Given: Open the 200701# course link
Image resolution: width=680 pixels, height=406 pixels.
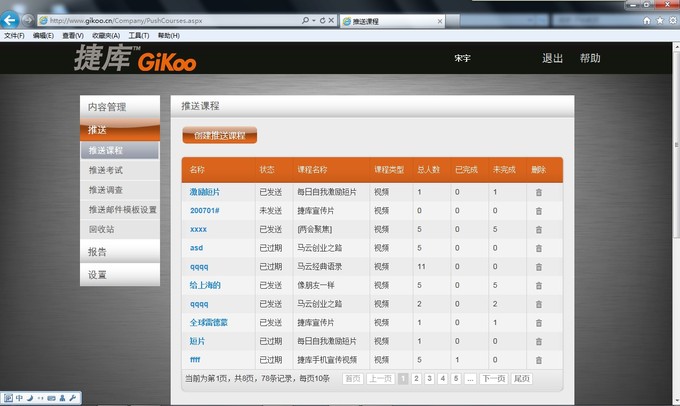Looking at the screenshot, I should pos(205,210).
